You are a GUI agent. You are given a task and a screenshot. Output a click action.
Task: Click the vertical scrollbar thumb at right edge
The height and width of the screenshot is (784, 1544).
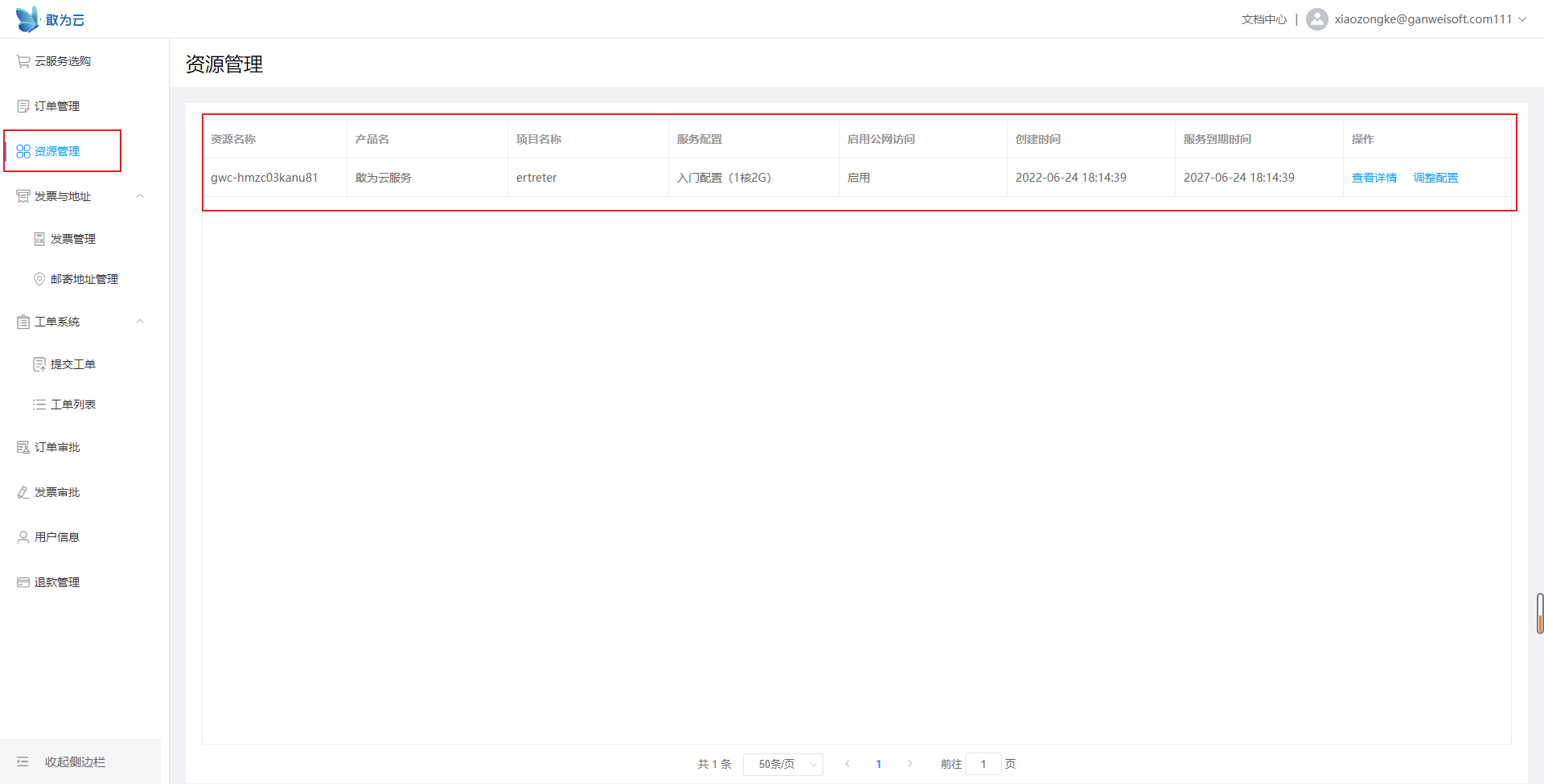[x=1540, y=614]
